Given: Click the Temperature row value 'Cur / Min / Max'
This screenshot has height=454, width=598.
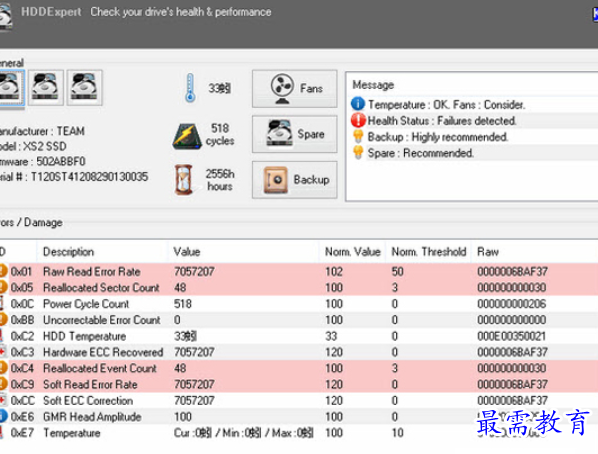Looking at the screenshot, I should click(244, 433).
